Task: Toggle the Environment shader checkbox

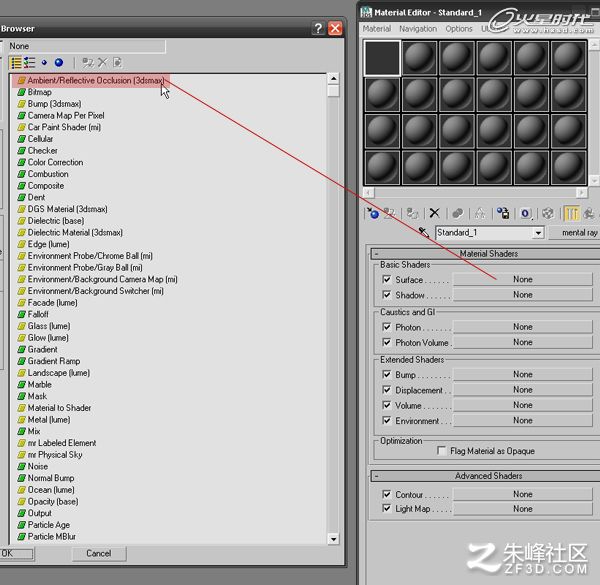Action: [386, 420]
